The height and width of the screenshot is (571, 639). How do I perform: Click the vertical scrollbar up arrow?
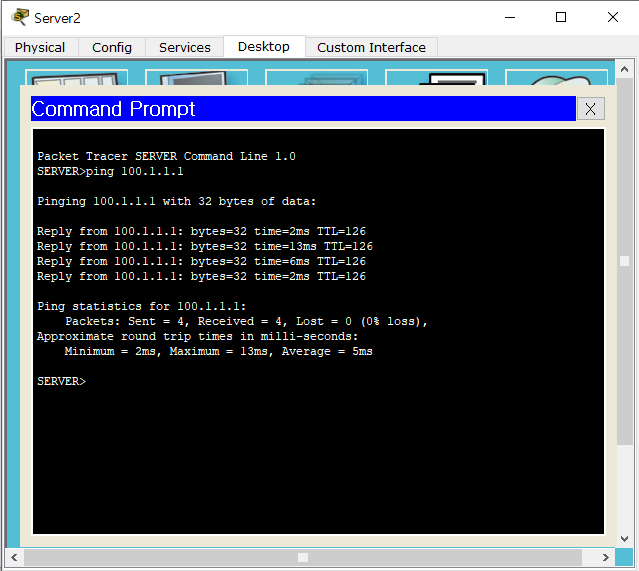pos(624,70)
